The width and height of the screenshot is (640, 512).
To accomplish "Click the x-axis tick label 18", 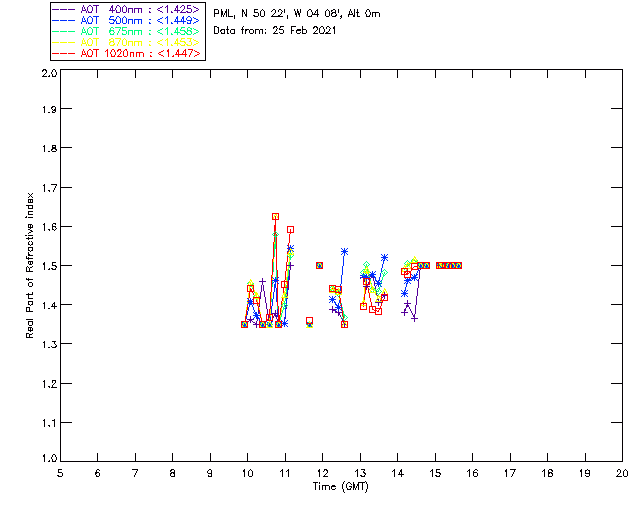I will (547, 473).
